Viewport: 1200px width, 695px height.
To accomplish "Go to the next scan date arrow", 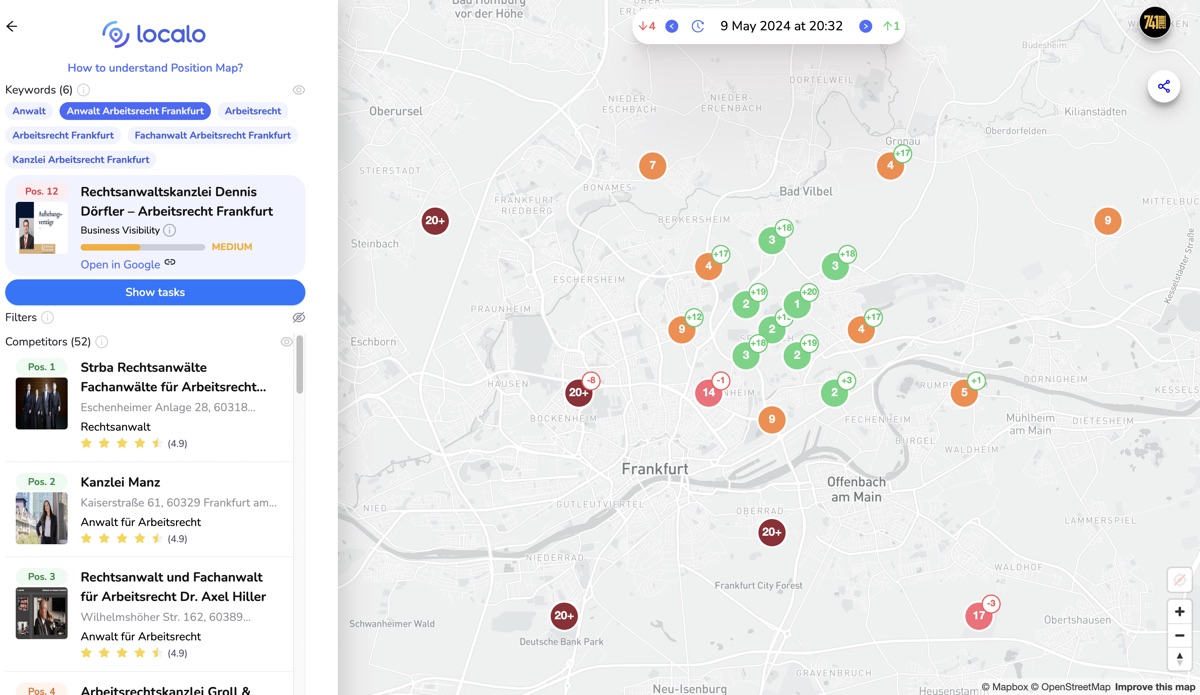I will (x=866, y=26).
